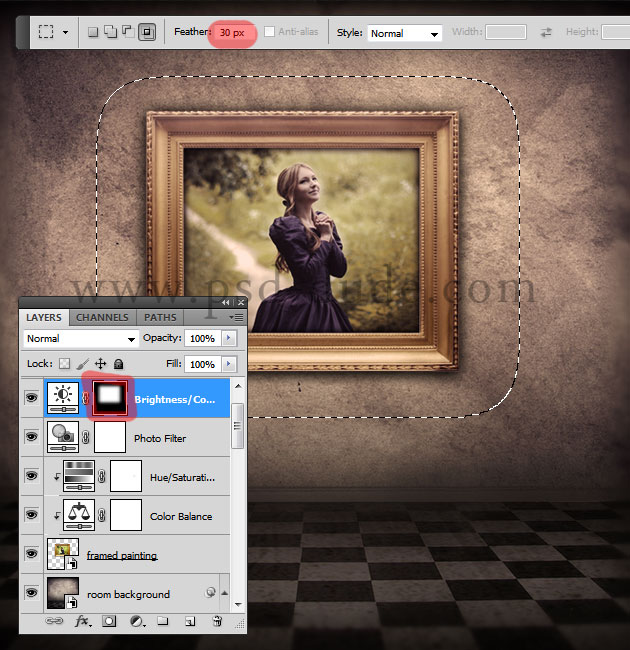Image resolution: width=630 pixels, height=650 pixels.
Task: Click the Create new group folder icon
Action: (162, 621)
